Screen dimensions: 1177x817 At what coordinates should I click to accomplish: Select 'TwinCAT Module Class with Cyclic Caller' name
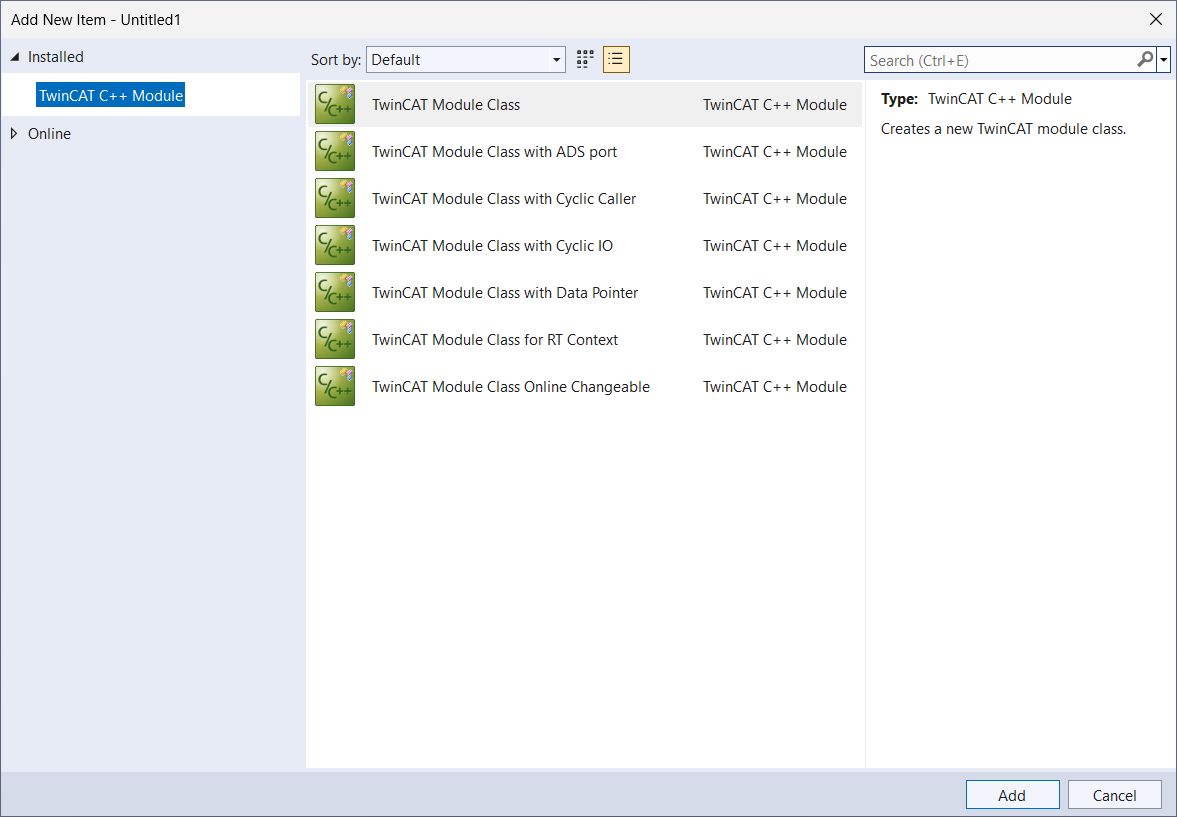pyautogui.click(x=504, y=199)
